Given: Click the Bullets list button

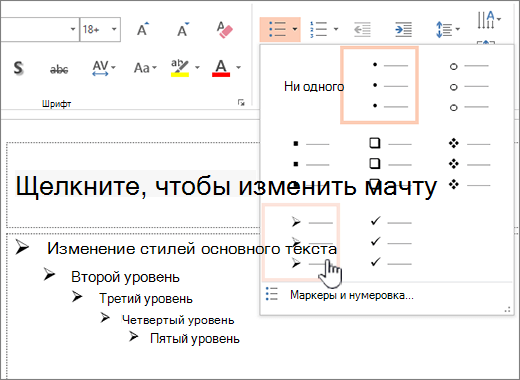Looking at the screenshot, I should [277, 29].
